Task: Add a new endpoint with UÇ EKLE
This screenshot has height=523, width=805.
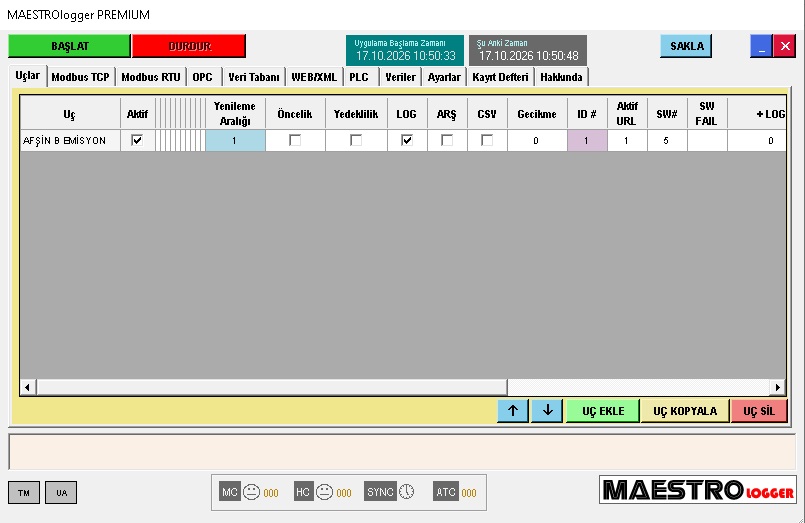Action: click(603, 411)
